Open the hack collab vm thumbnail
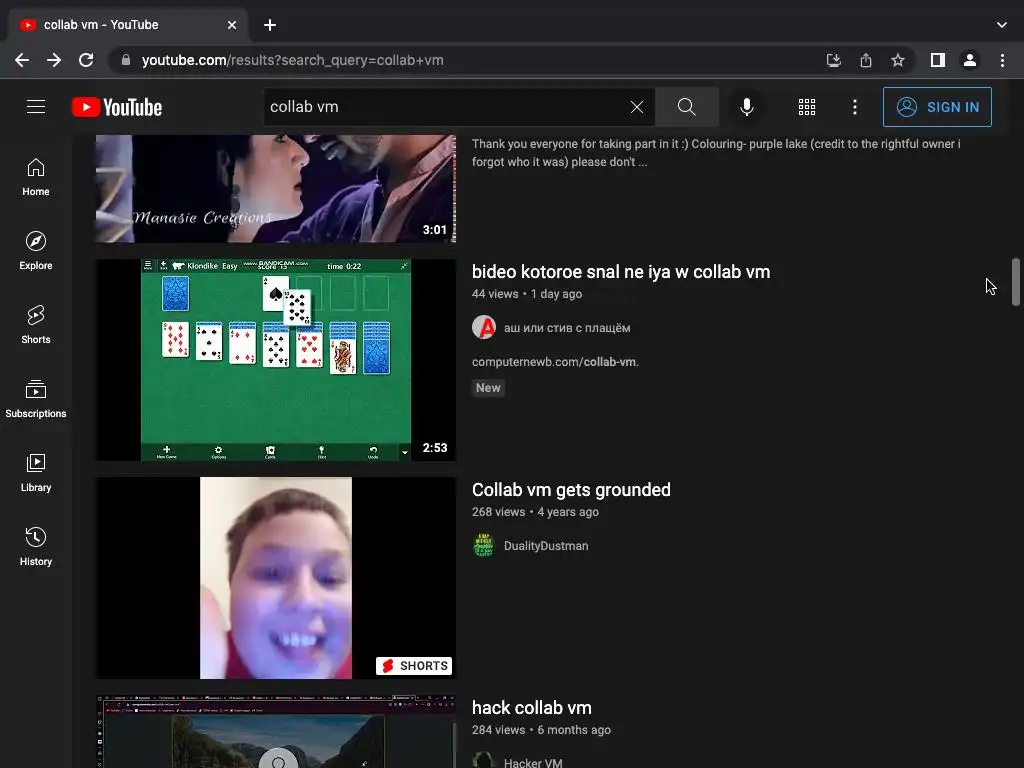The height and width of the screenshot is (768, 1024). [276, 731]
